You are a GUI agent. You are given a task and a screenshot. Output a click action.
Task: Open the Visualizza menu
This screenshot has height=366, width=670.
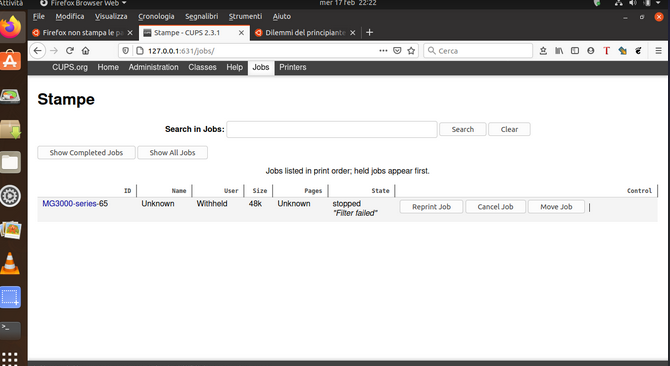pos(111,17)
